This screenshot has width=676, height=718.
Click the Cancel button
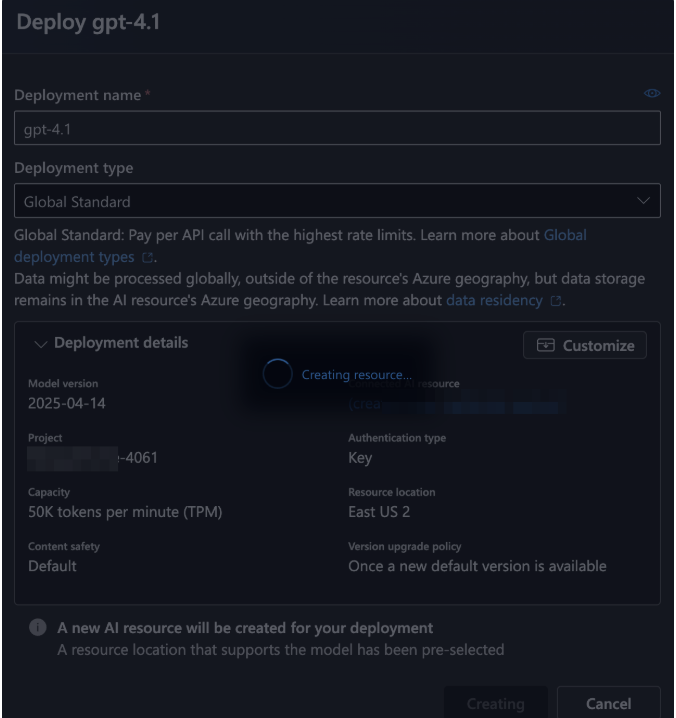(608, 703)
